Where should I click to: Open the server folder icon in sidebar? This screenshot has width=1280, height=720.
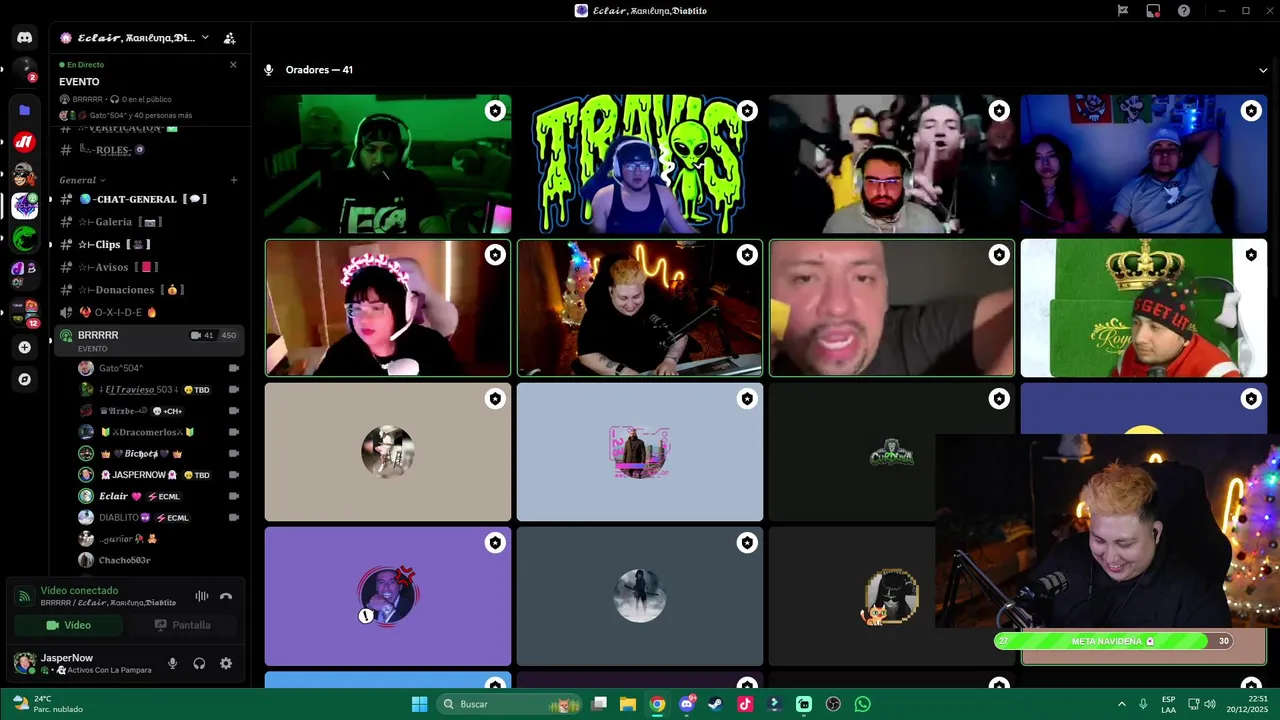(x=25, y=110)
